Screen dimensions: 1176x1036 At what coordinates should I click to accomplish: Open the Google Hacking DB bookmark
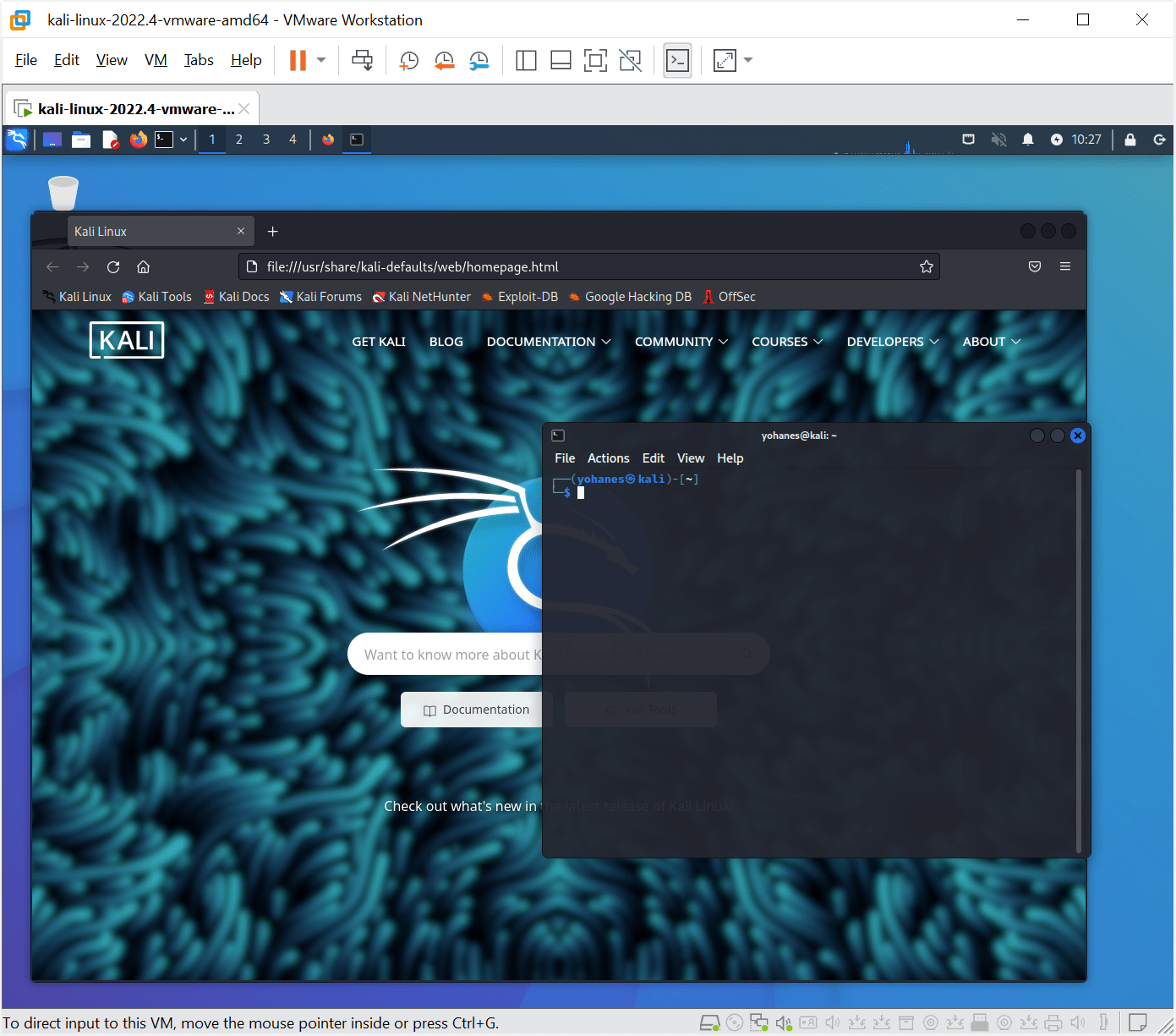click(x=630, y=297)
